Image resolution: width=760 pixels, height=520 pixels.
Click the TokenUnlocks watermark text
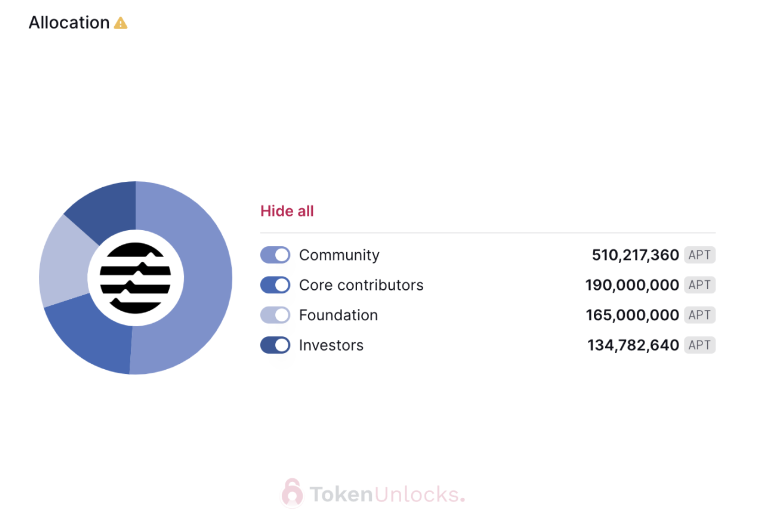[x=386, y=494]
